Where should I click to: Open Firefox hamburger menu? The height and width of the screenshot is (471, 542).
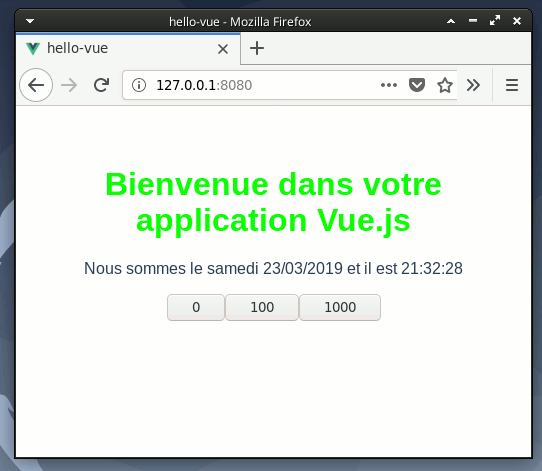pos(512,85)
